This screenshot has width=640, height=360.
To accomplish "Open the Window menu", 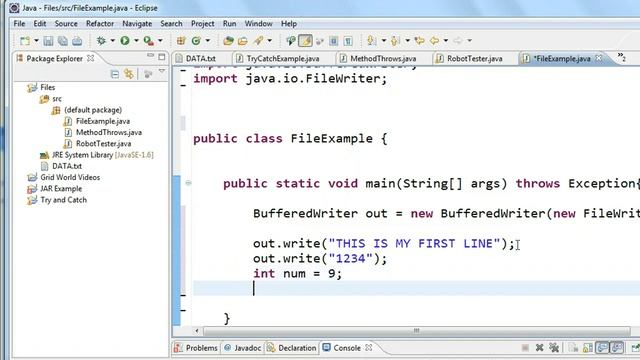I will [258, 24].
